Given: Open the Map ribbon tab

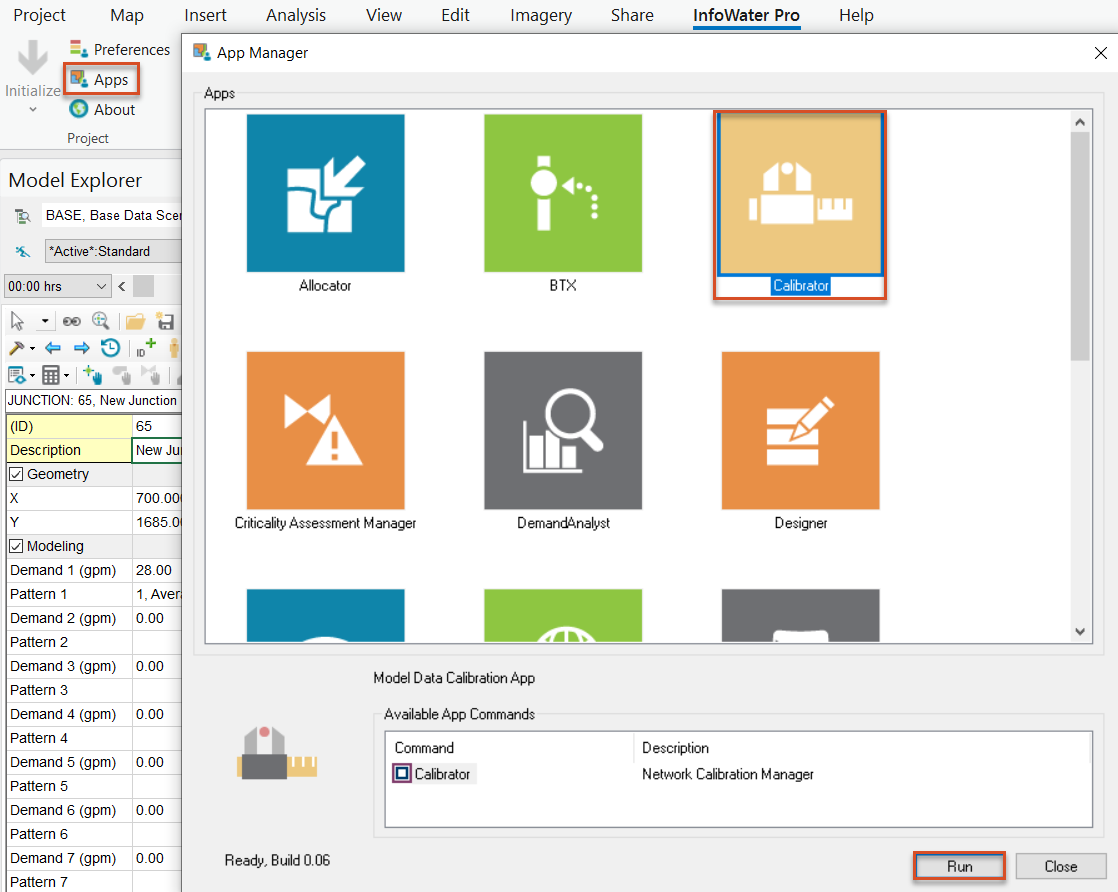Looking at the screenshot, I should point(127,15).
